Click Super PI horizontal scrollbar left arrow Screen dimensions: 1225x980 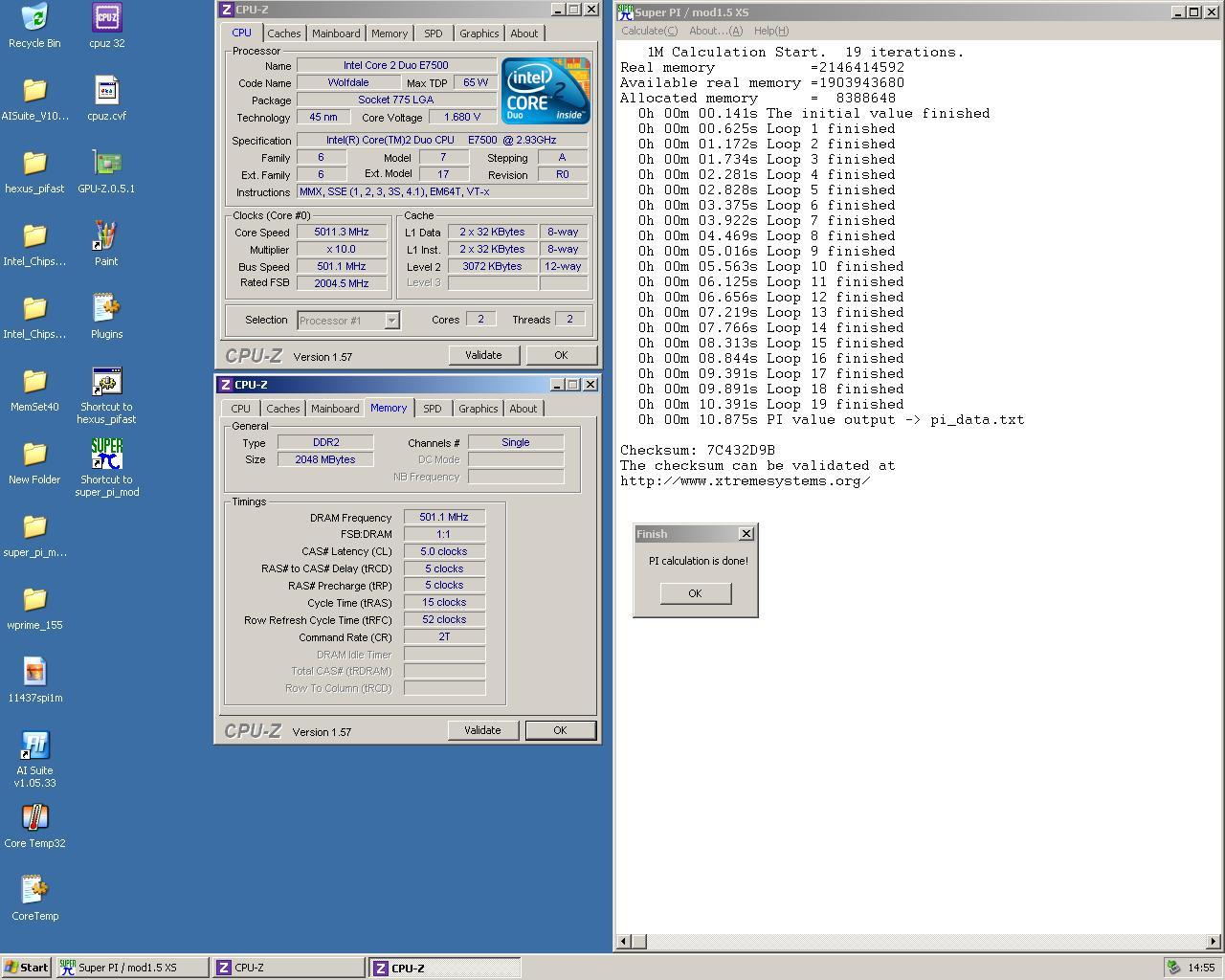(623, 942)
